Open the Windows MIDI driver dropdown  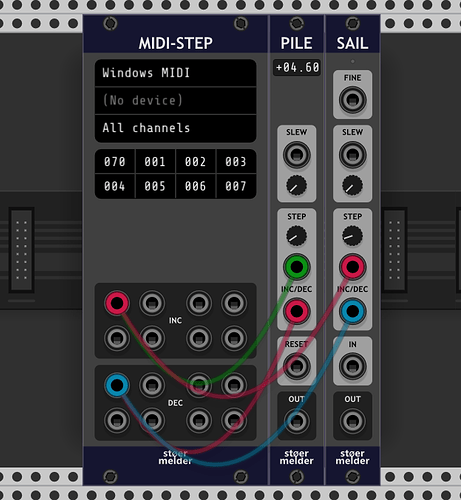pyautogui.click(x=175, y=73)
